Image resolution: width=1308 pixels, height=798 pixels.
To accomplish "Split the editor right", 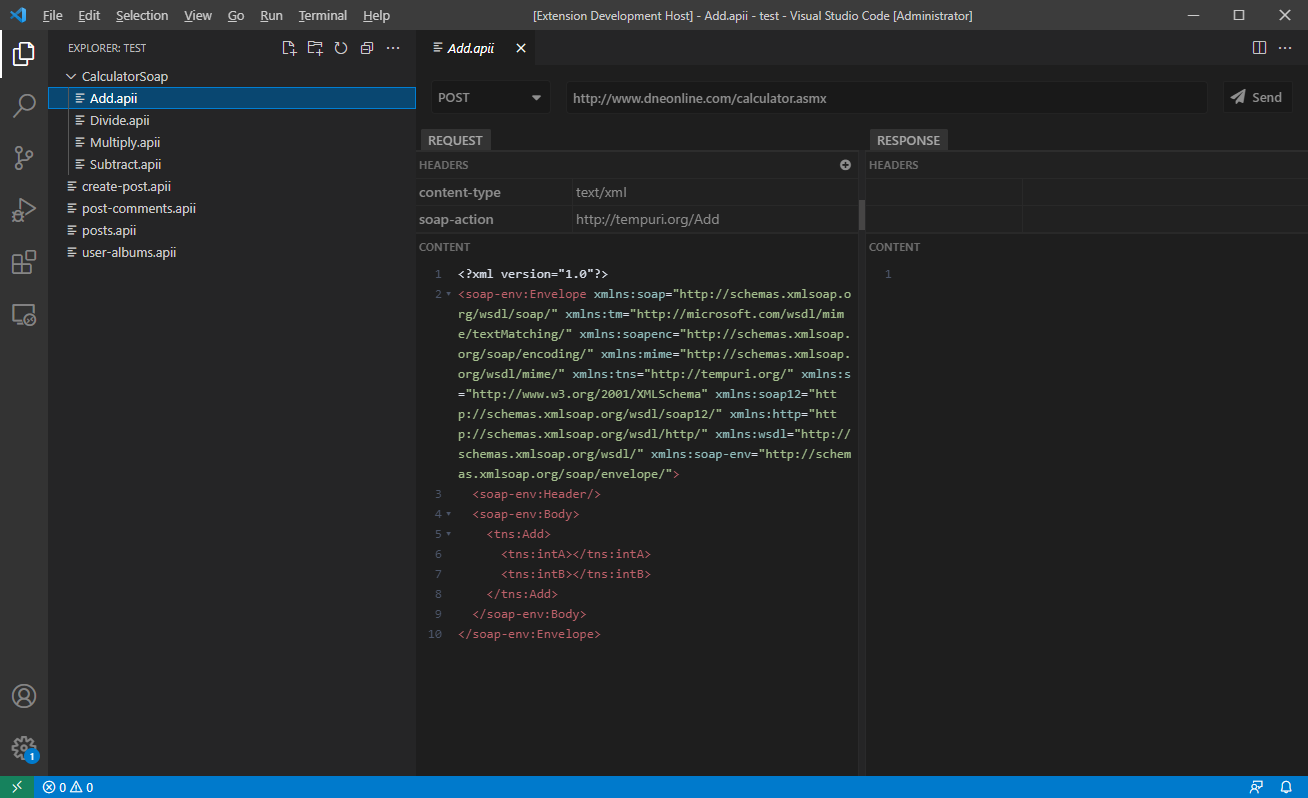I will pos(1260,47).
